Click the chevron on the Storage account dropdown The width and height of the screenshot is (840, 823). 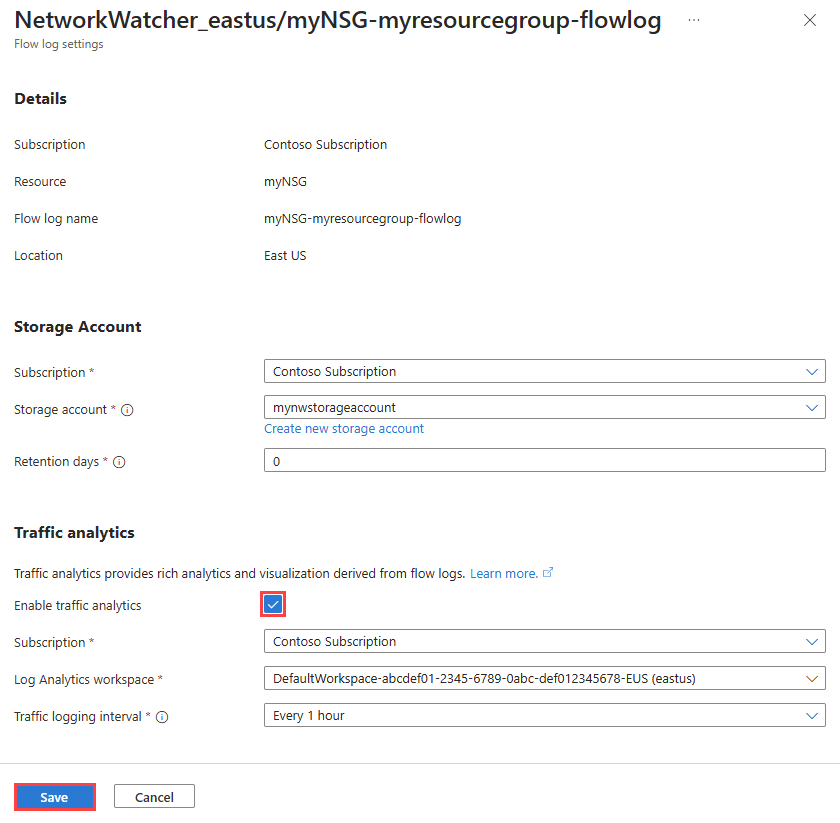coord(812,407)
